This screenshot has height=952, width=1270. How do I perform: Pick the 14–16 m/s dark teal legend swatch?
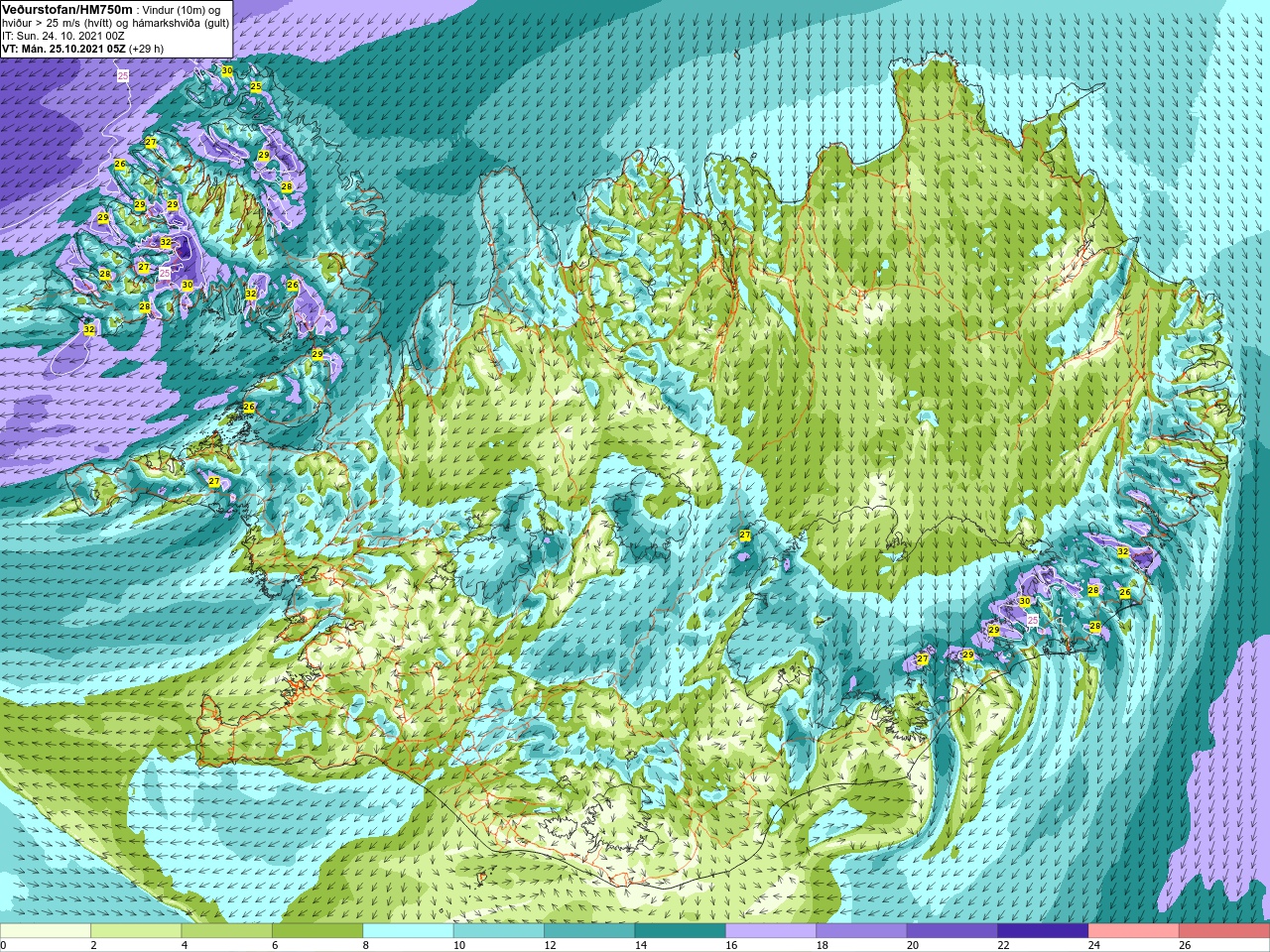click(681, 930)
